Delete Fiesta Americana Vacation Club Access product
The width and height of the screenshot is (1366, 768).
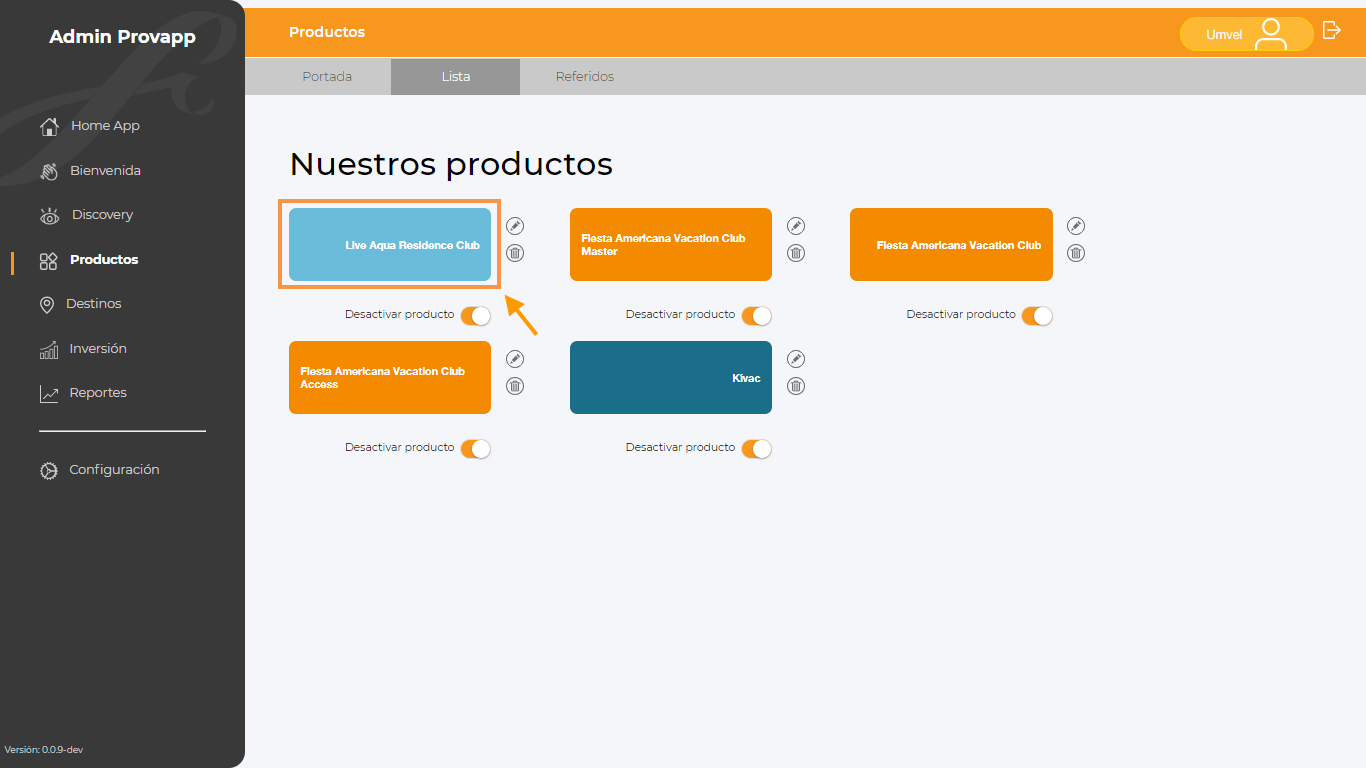pos(515,386)
